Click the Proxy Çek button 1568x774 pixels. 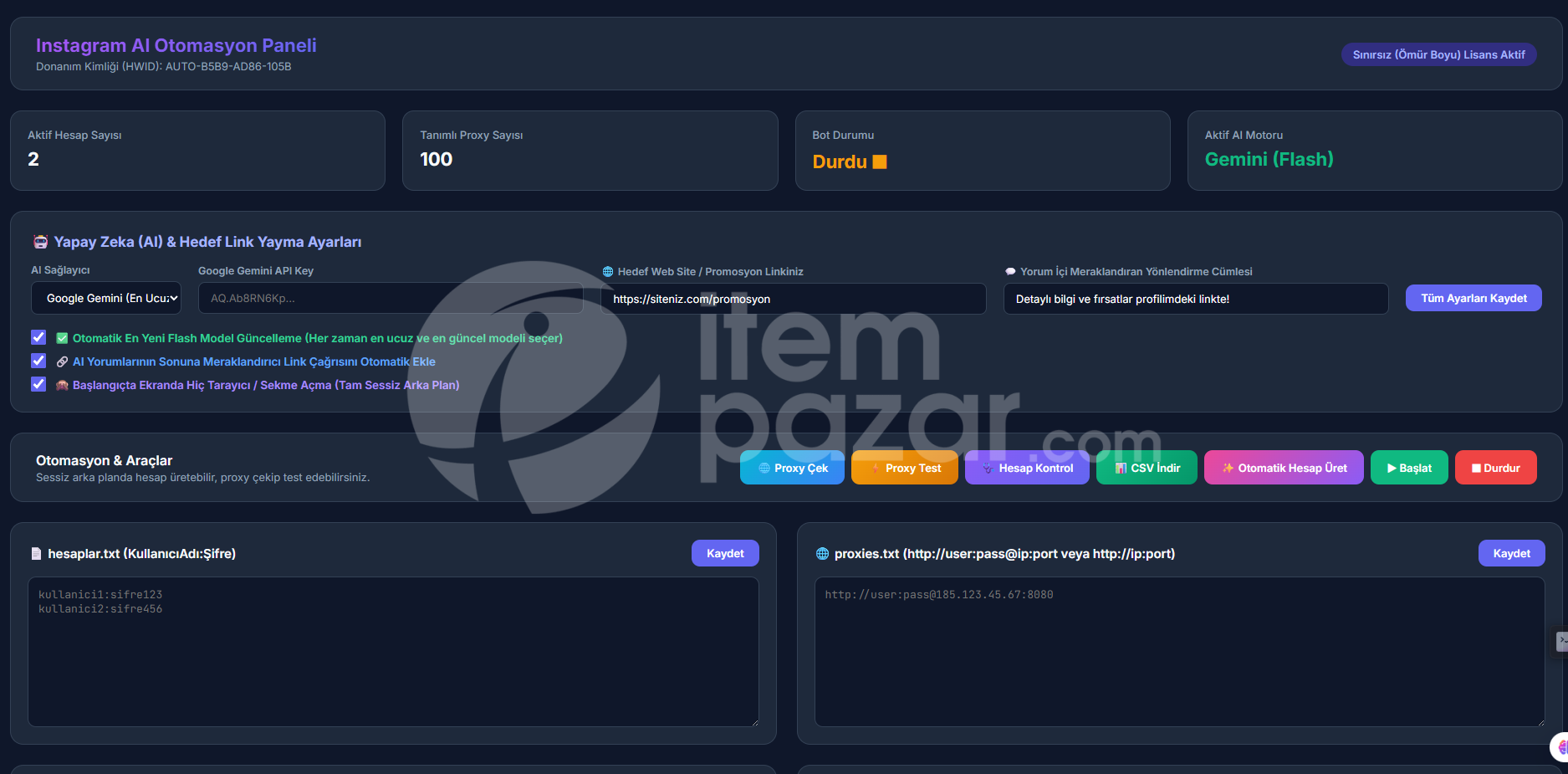click(792, 468)
